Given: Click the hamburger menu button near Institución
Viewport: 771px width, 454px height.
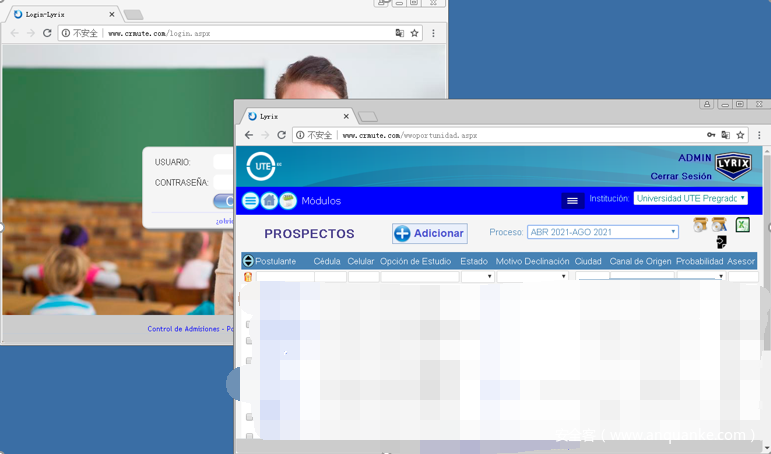Looking at the screenshot, I should pos(572,201).
